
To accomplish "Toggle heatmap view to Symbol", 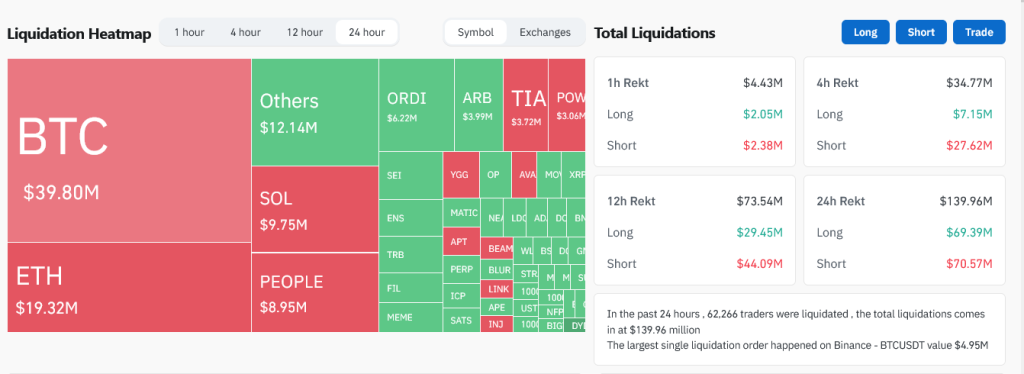I will coord(475,33).
